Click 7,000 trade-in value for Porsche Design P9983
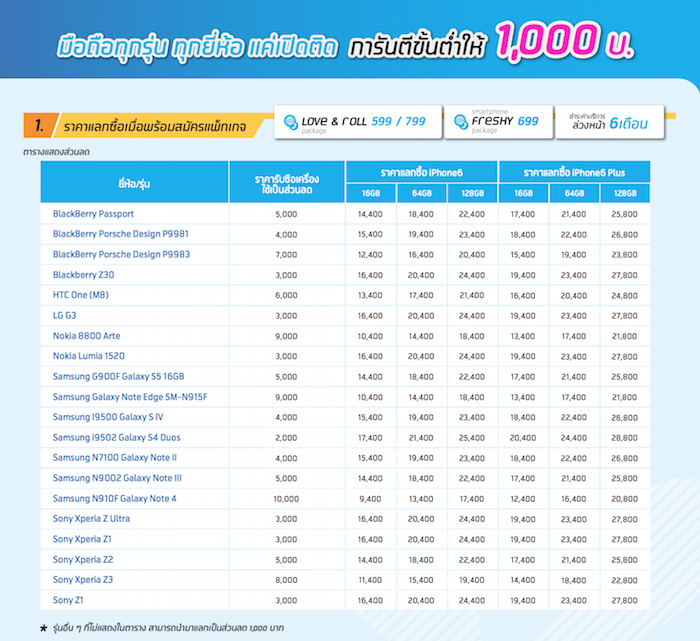Screen dimensions: 700x641 pos(286,255)
